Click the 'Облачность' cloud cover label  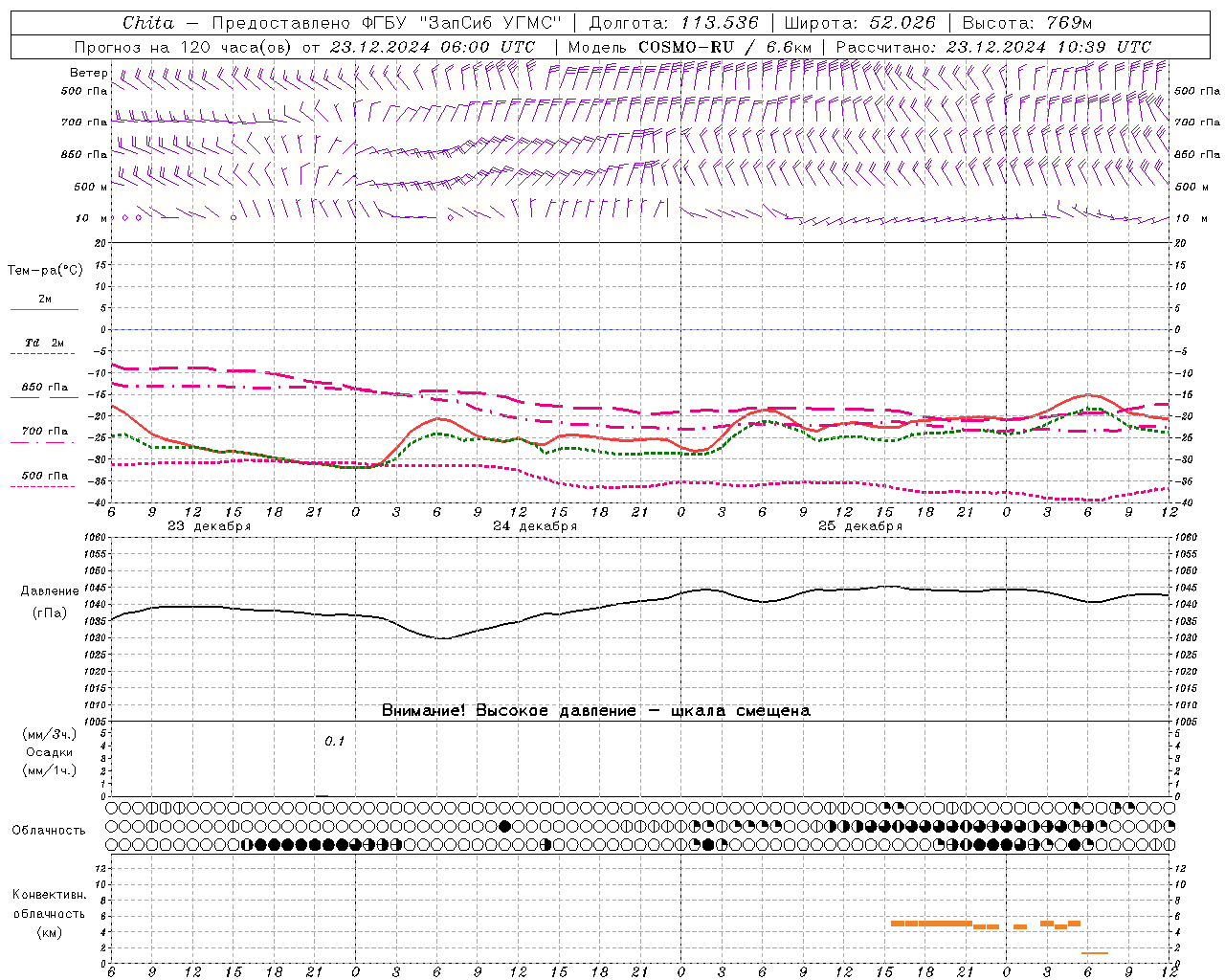[49, 831]
